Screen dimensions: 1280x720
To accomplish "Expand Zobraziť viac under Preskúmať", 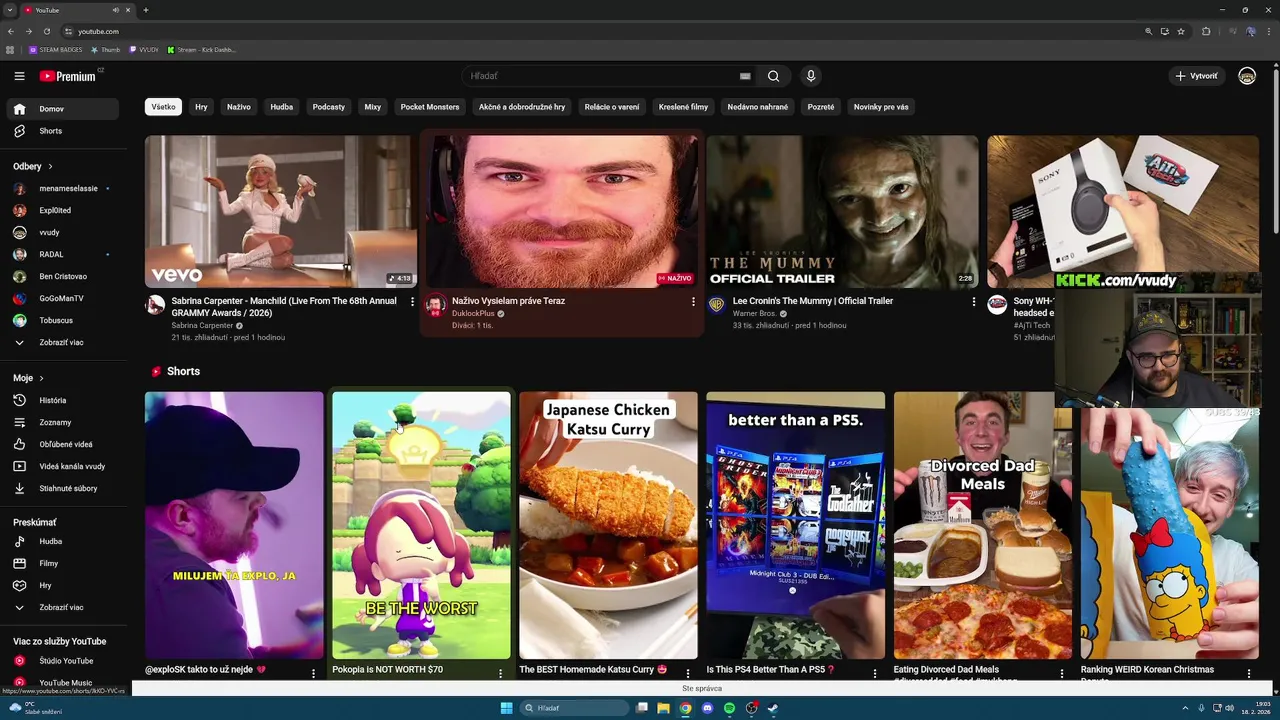I will click(x=62, y=607).
